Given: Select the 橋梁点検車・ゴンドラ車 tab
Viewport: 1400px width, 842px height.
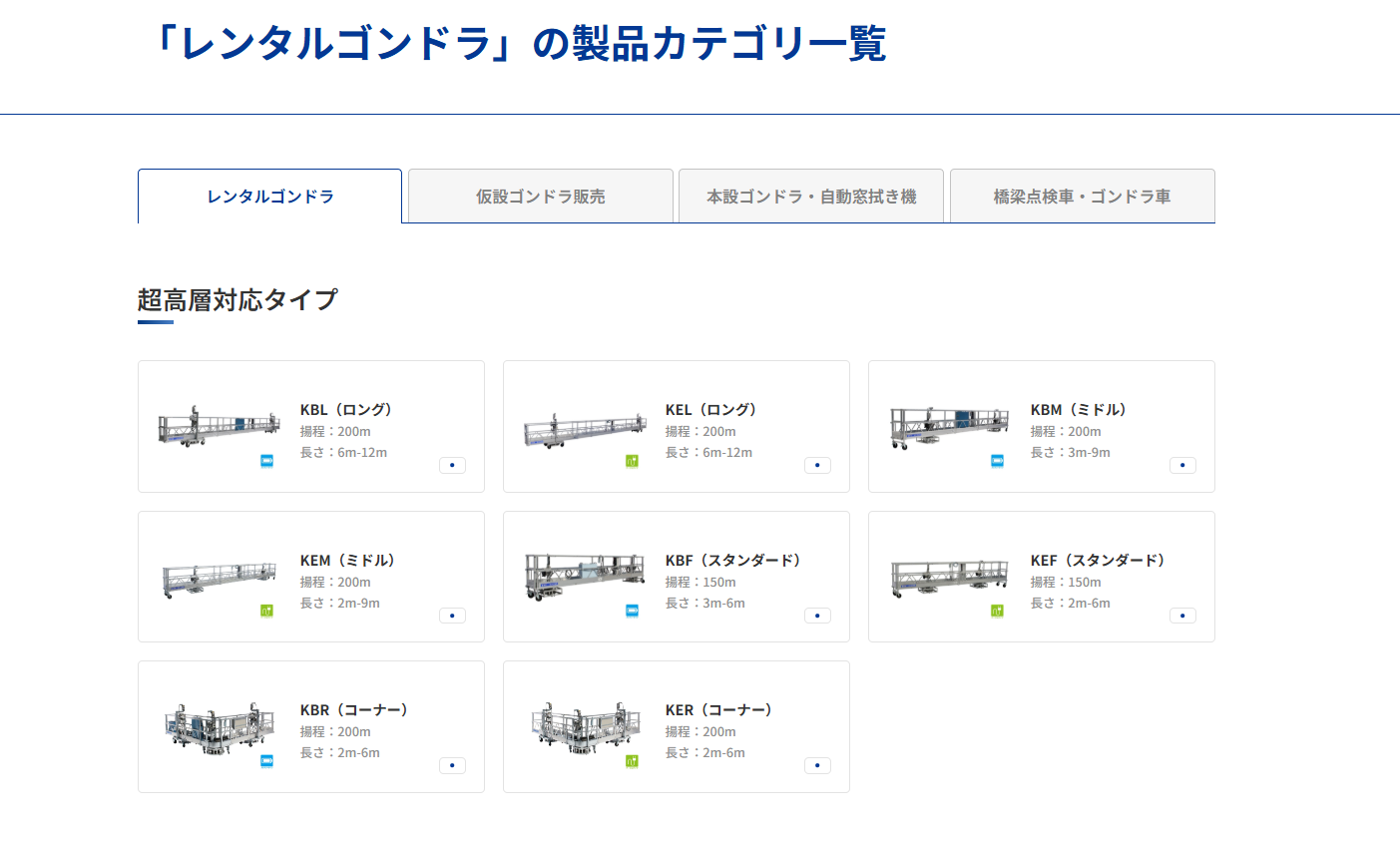Looking at the screenshot, I should 1082,196.
